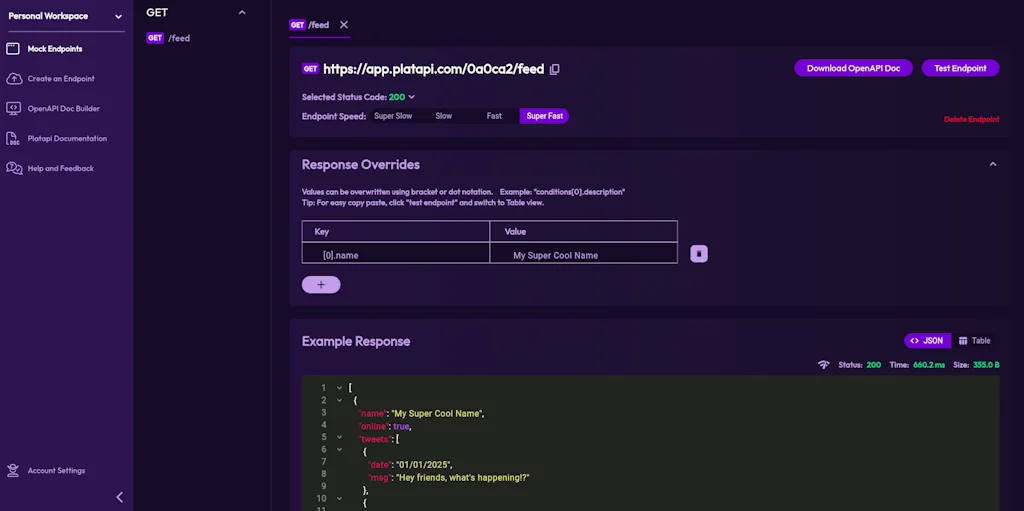Fold the object on line 6
1024x511 pixels.
coord(339,450)
